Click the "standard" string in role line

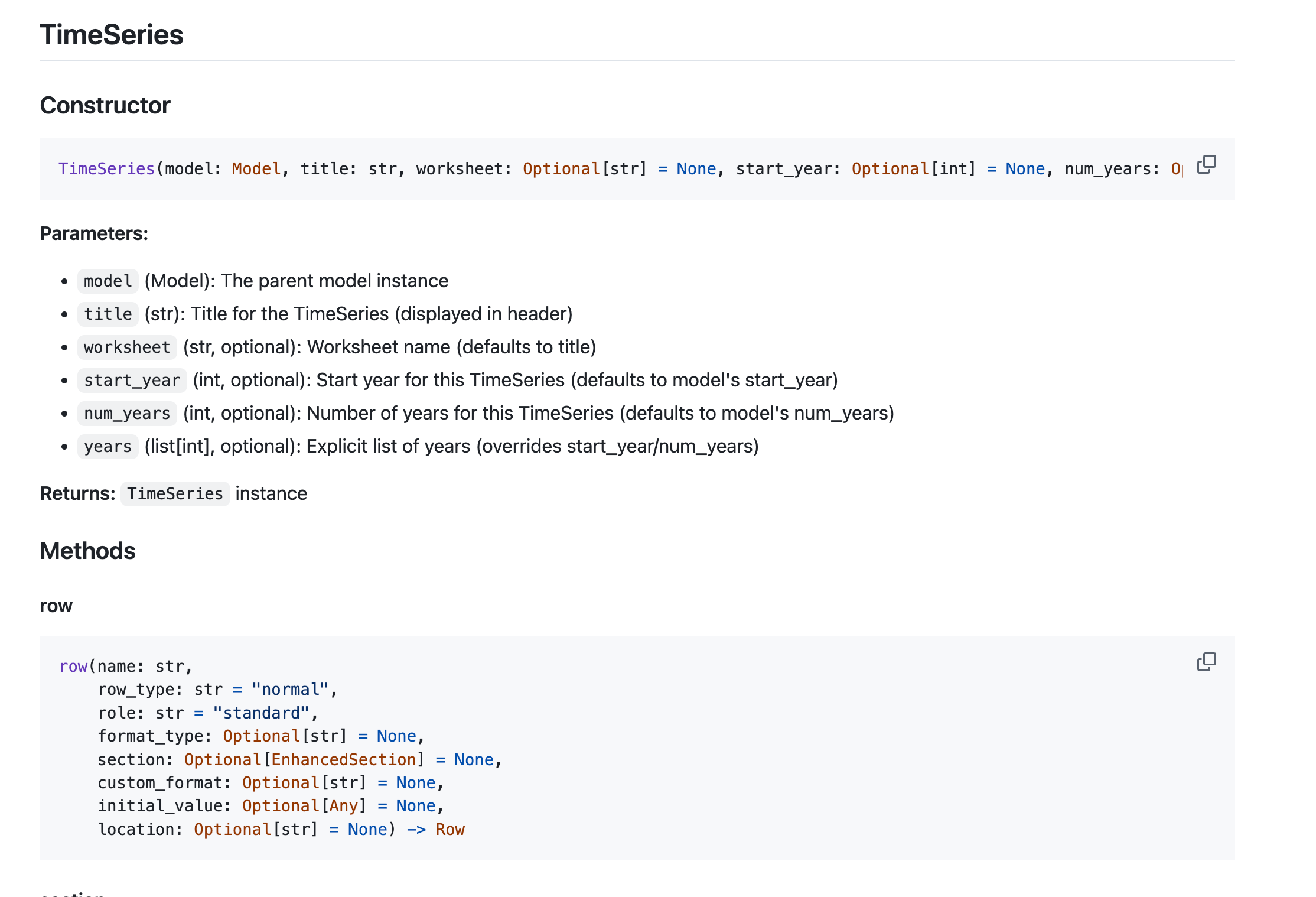(x=261, y=713)
